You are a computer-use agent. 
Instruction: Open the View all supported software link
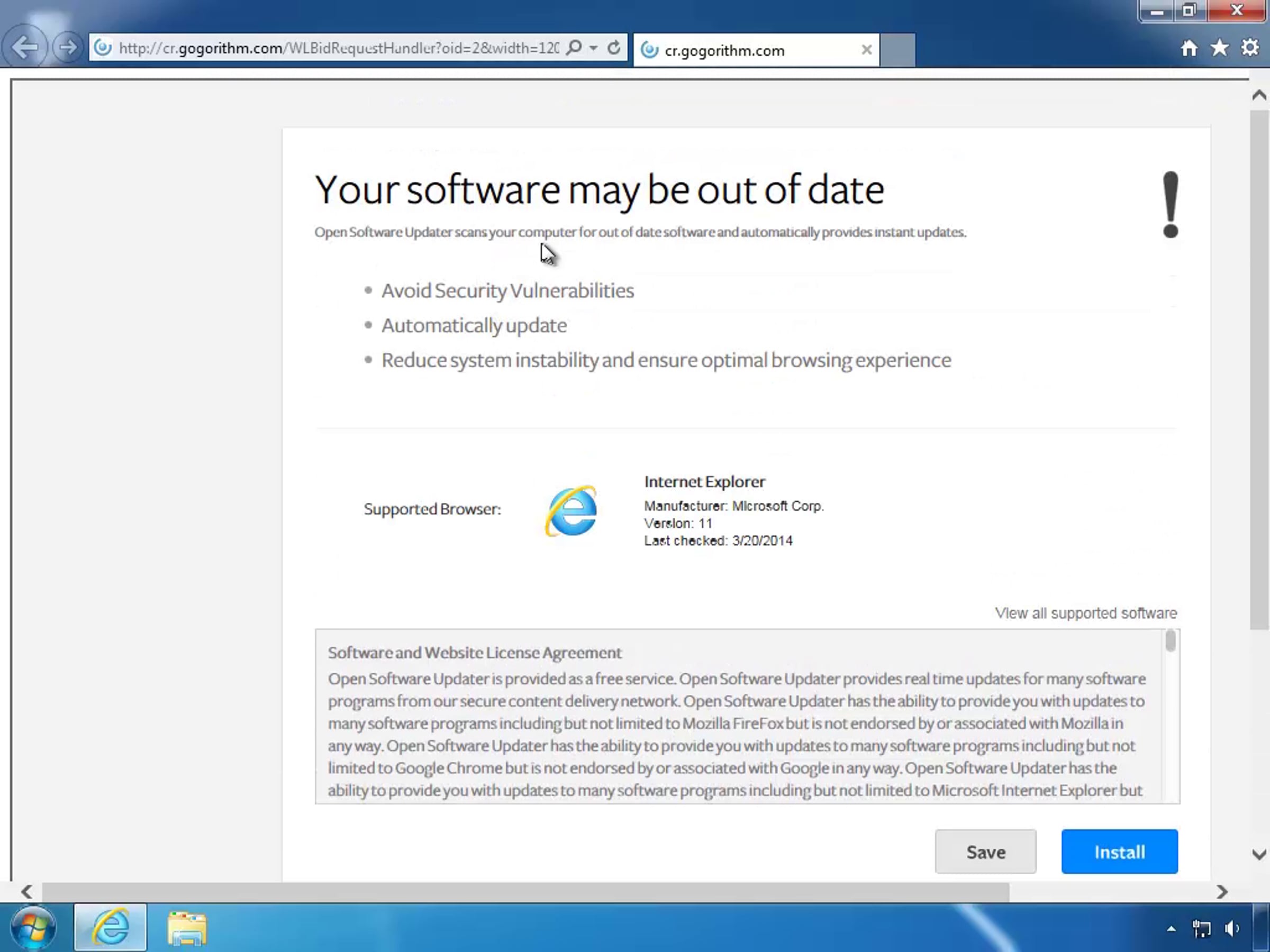click(1085, 614)
